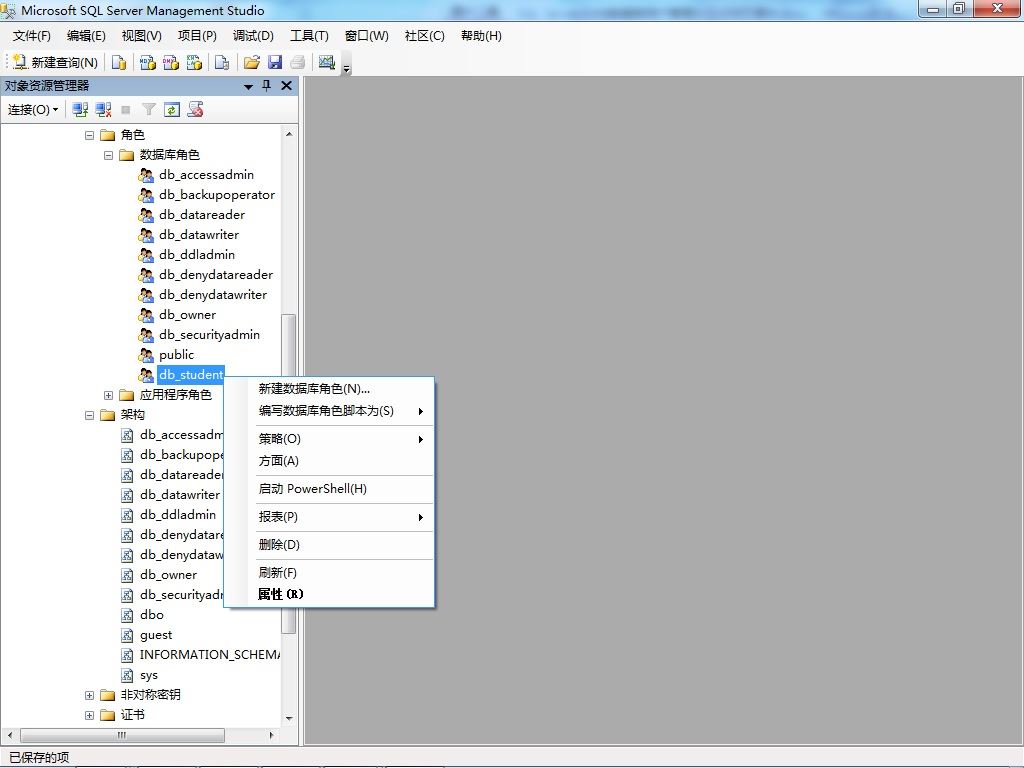The width and height of the screenshot is (1024, 768).
Task: Open the 连接(O) dropdown
Action: 33,110
